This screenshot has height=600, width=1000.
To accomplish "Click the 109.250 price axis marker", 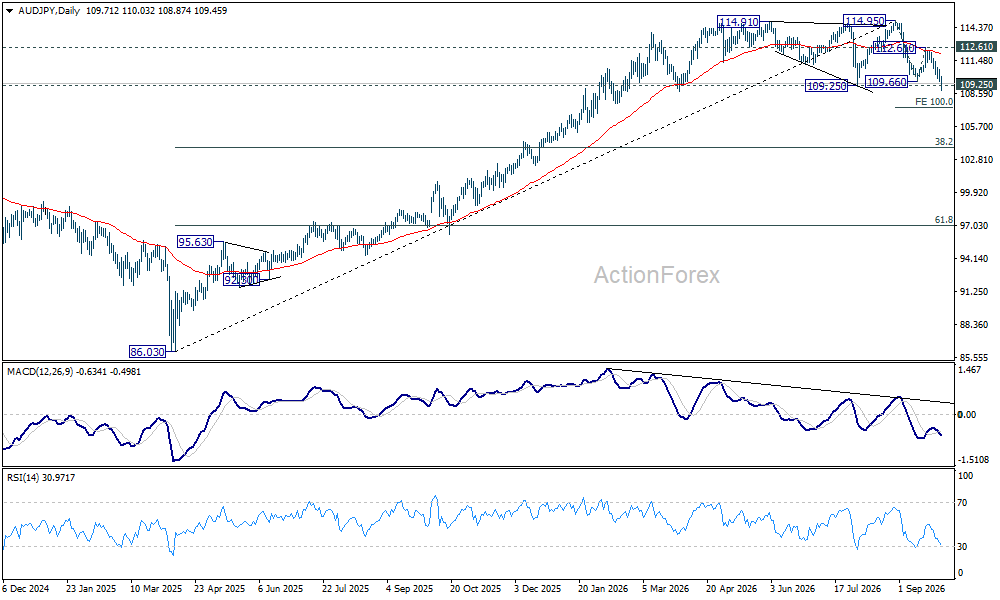I will [976, 84].
